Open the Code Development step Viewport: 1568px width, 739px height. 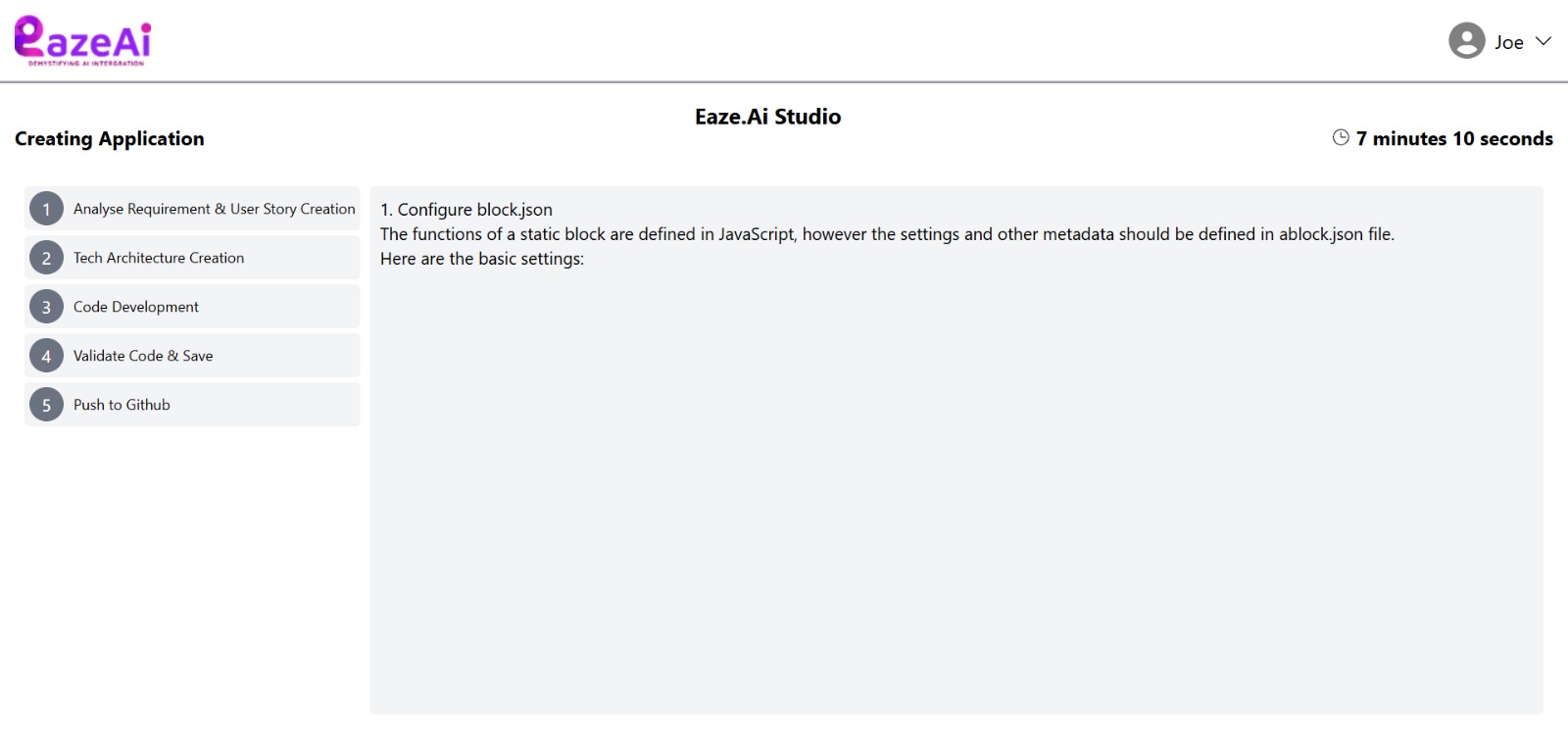click(x=192, y=307)
